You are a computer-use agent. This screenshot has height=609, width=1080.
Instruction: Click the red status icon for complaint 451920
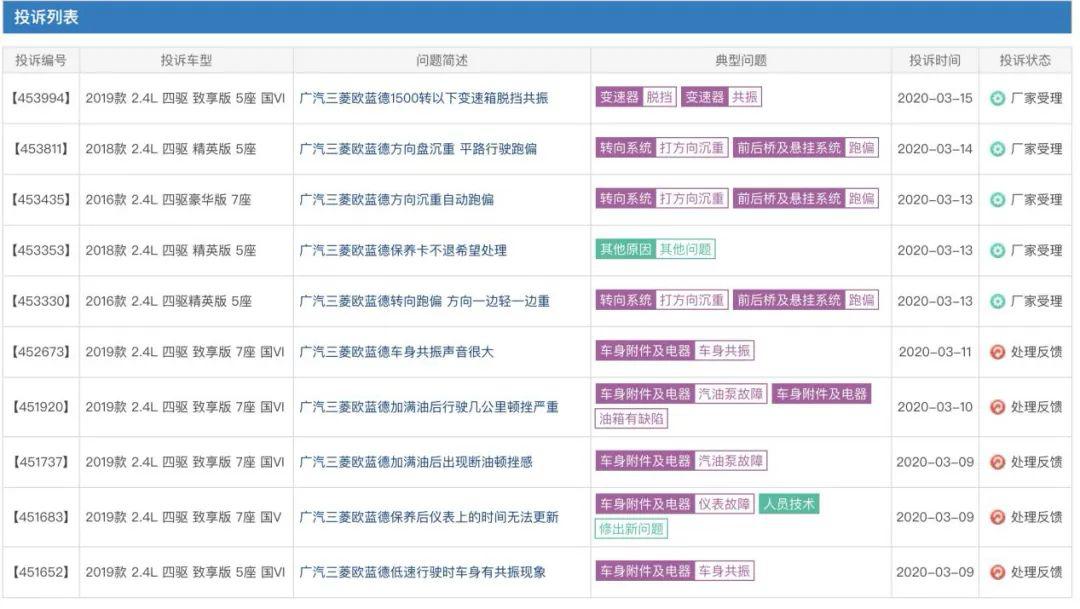tap(996, 407)
